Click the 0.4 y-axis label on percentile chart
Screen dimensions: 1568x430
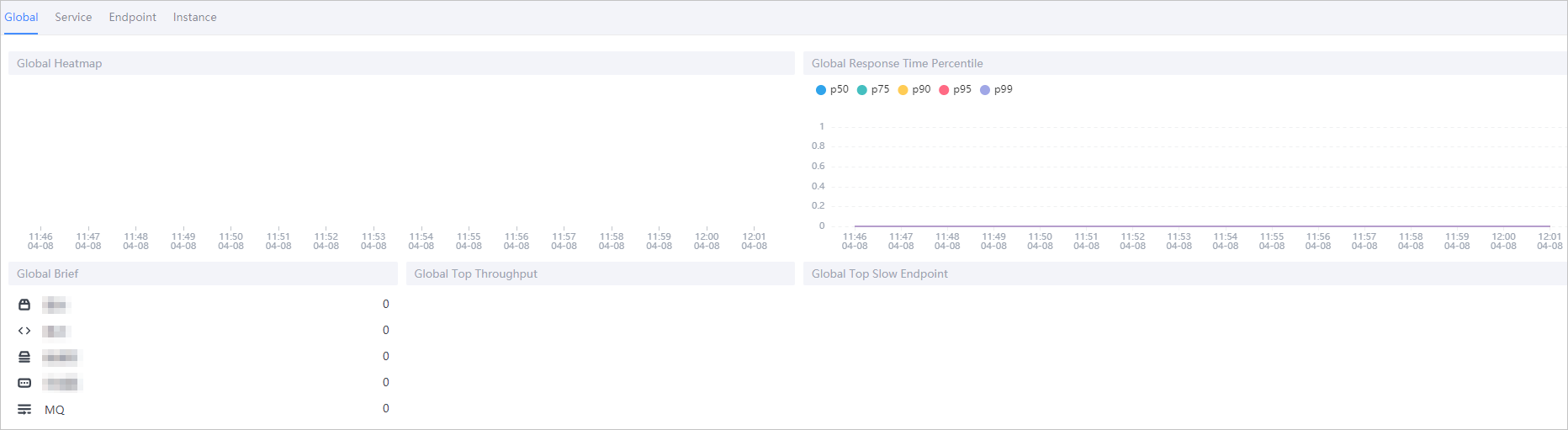(818, 186)
